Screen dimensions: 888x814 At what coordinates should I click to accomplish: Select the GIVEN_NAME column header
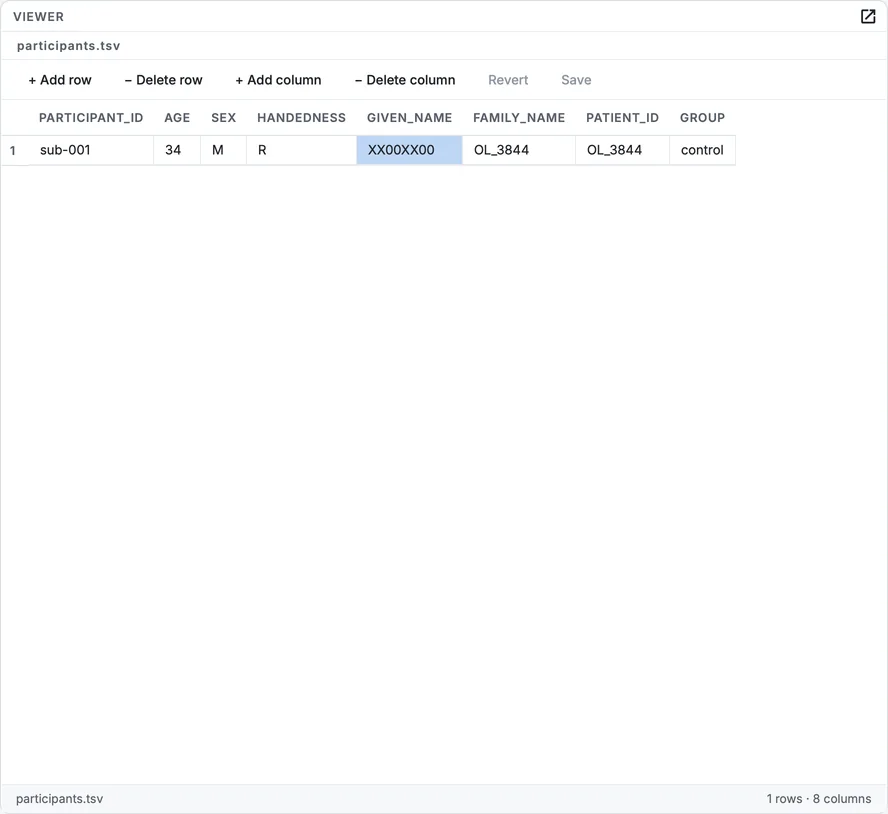[409, 118]
